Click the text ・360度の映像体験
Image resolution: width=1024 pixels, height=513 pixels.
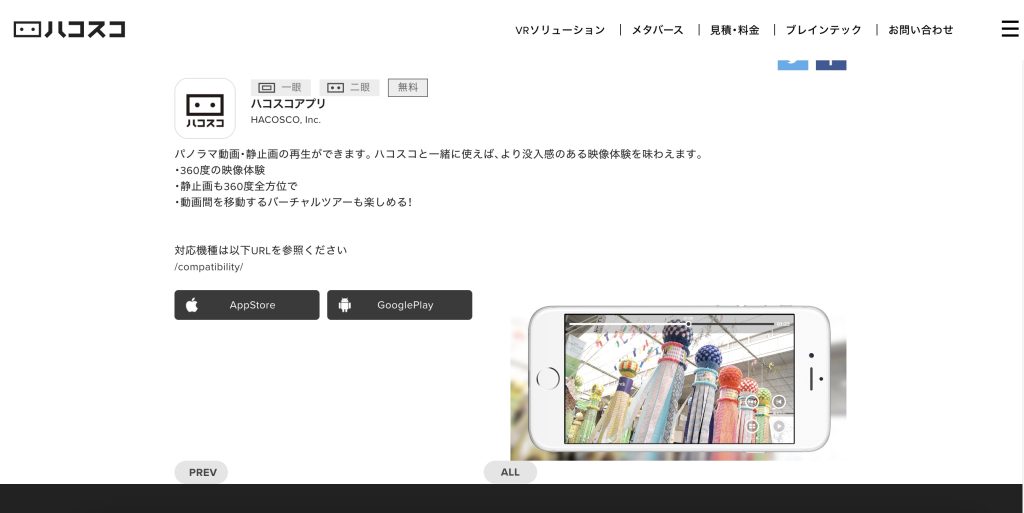coord(220,170)
